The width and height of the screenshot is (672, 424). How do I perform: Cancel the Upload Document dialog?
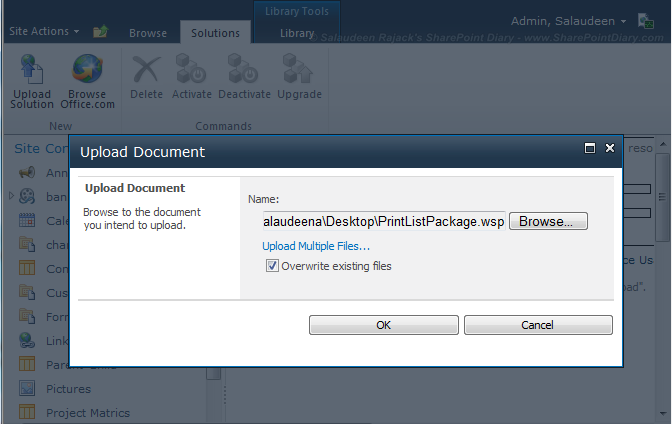pyautogui.click(x=538, y=325)
